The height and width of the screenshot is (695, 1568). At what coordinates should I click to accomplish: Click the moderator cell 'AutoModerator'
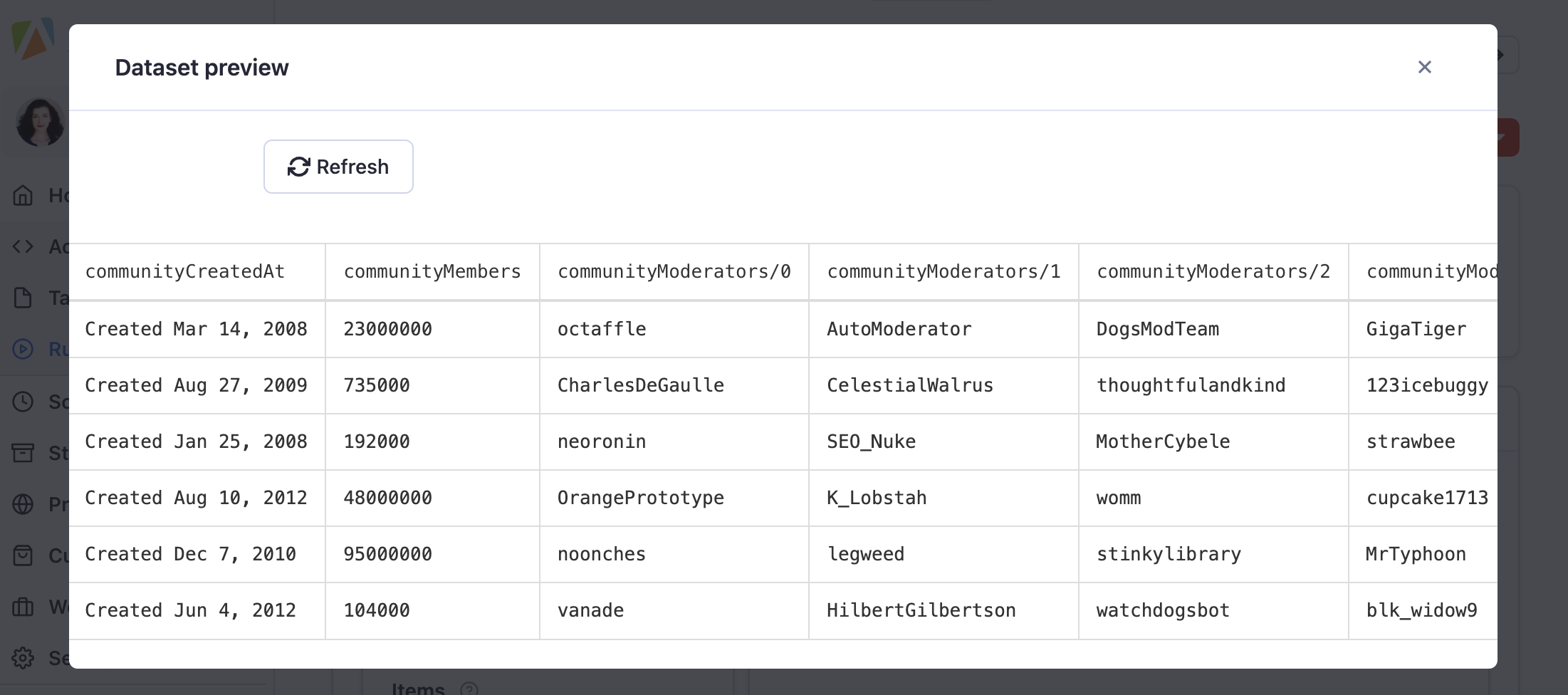(x=944, y=329)
